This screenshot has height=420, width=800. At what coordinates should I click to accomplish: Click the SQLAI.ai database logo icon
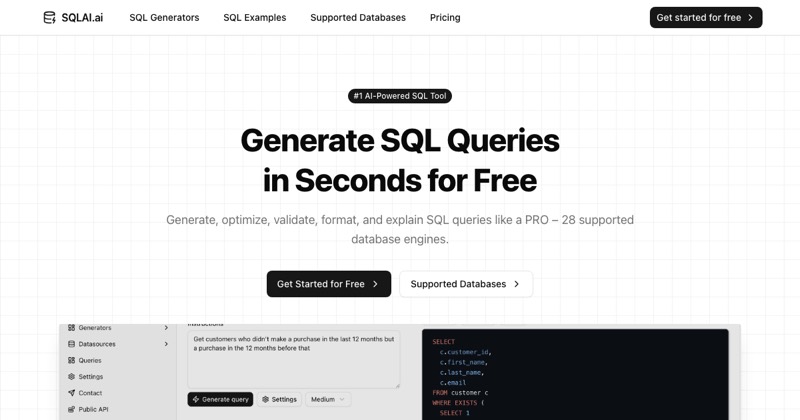click(49, 17)
